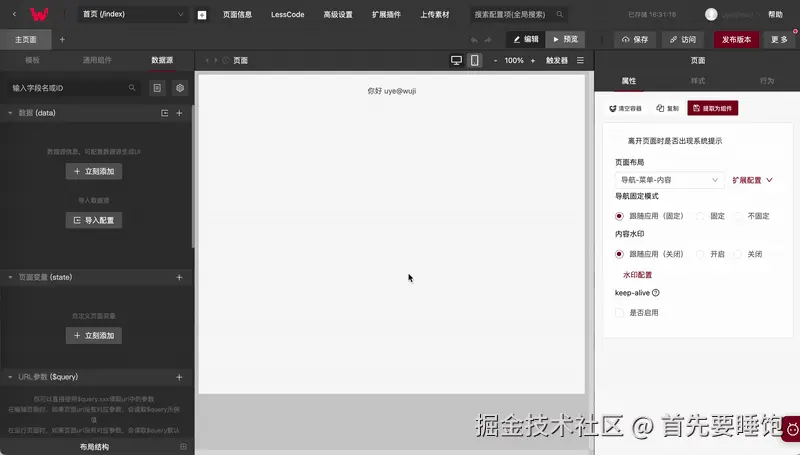Click the undo arrow icon
Screen dimensions: 800x455
474,40
